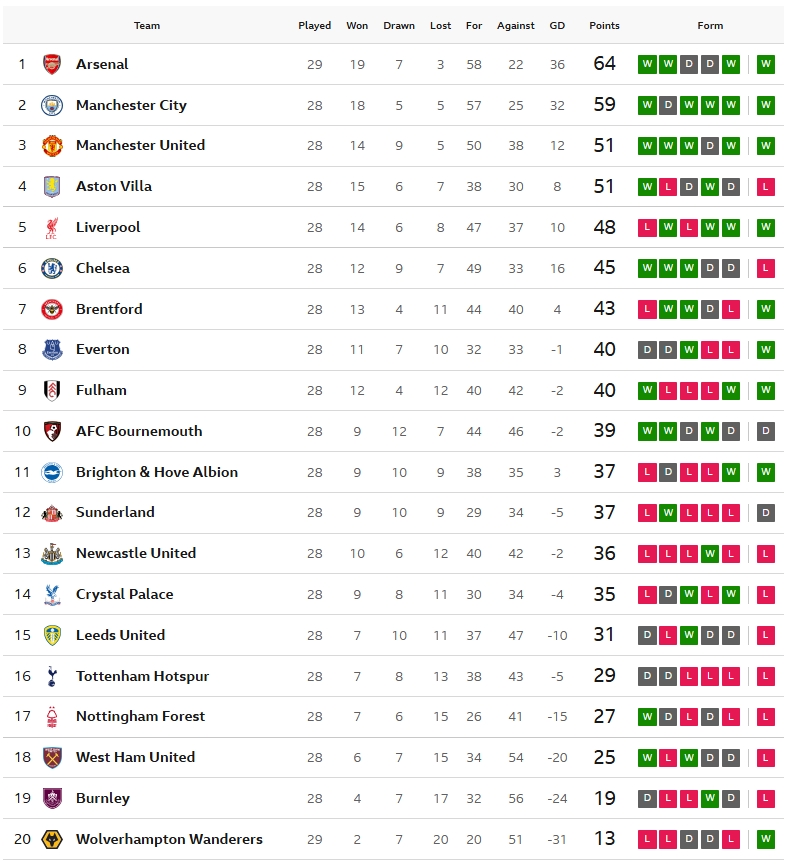Screen dimensions: 788x864
Task: Open the Nottingham Forest team link
Action: tap(140, 716)
